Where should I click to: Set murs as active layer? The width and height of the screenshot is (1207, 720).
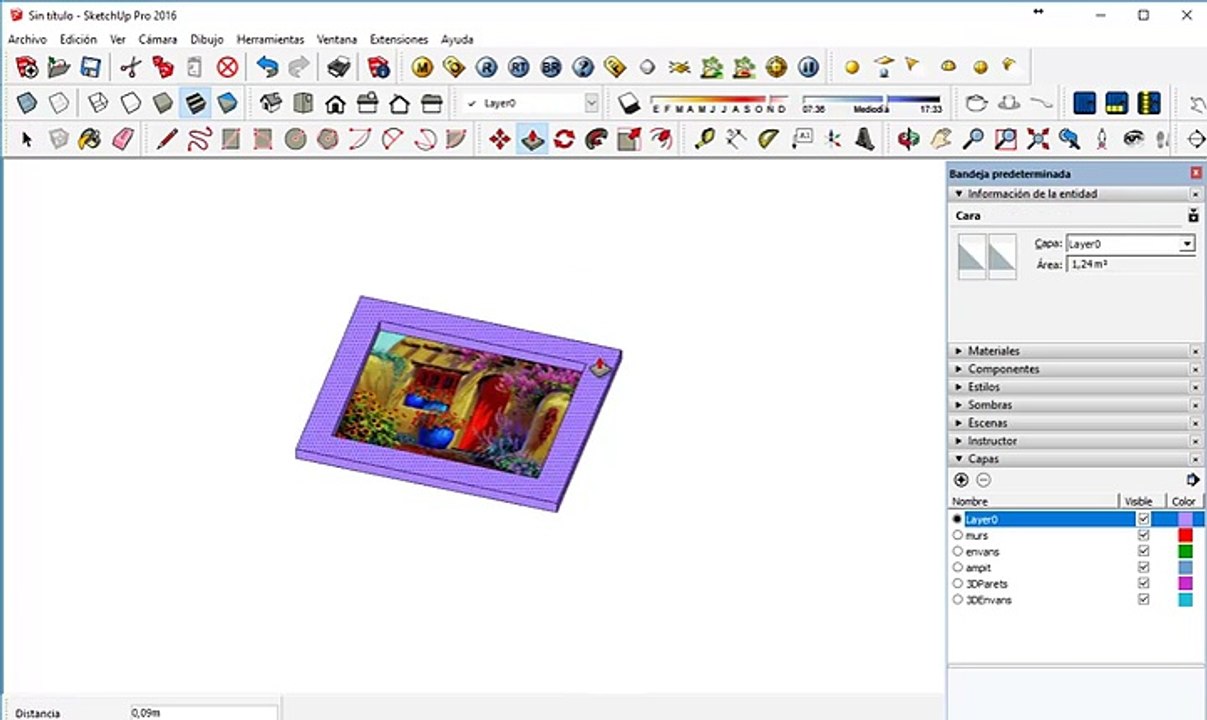click(x=958, y=536)
